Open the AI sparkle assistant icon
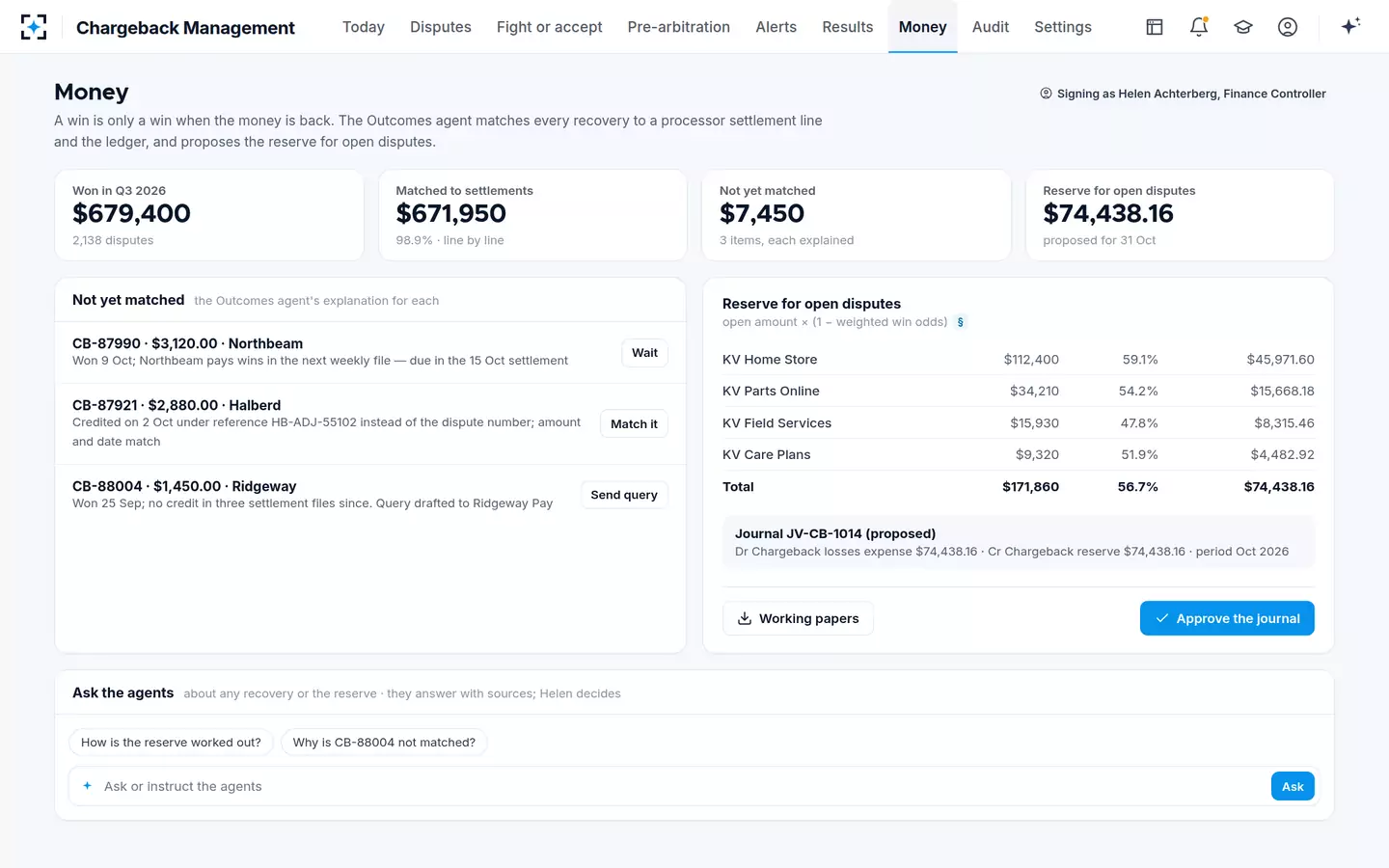Image resolution: width=1389 pixels, height=868 pixels. pyautogui.click(x=1350, y=26)
